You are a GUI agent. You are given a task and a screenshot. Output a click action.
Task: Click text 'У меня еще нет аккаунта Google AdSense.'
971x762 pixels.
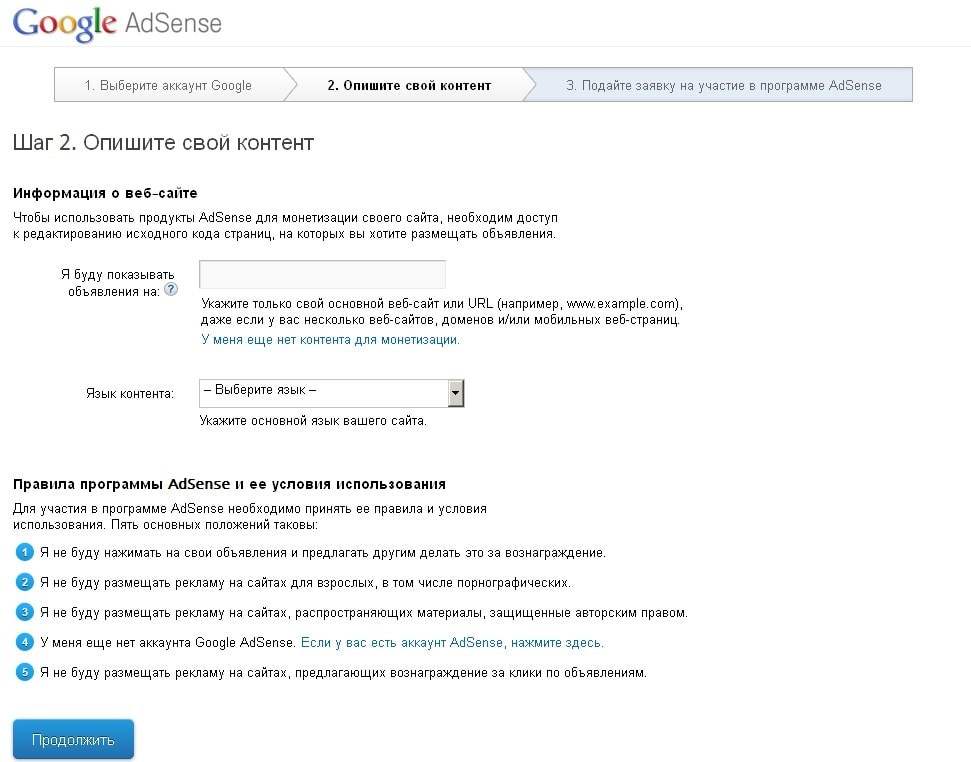pyautogui.click(x=167, y=643)
